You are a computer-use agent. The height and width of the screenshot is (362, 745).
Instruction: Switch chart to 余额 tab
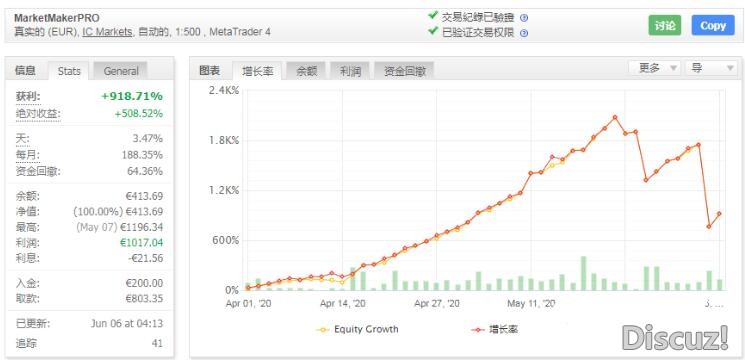coord(306,71)
